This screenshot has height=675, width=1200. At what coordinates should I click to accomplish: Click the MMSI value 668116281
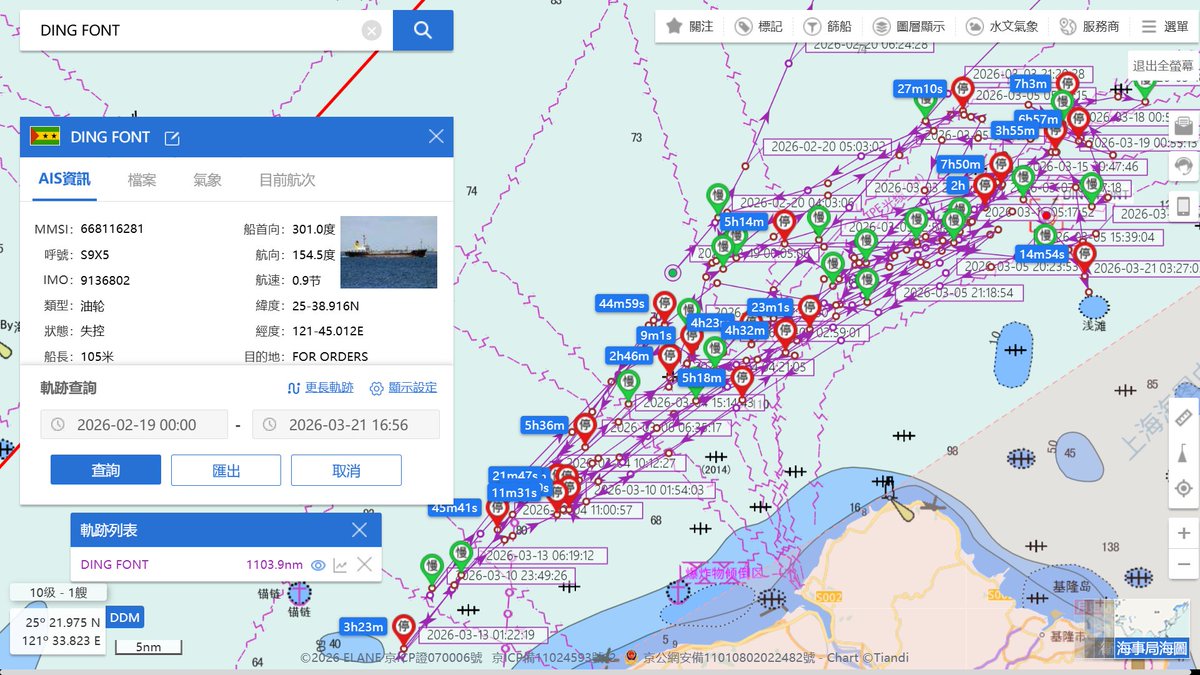(x=112, y=229)
